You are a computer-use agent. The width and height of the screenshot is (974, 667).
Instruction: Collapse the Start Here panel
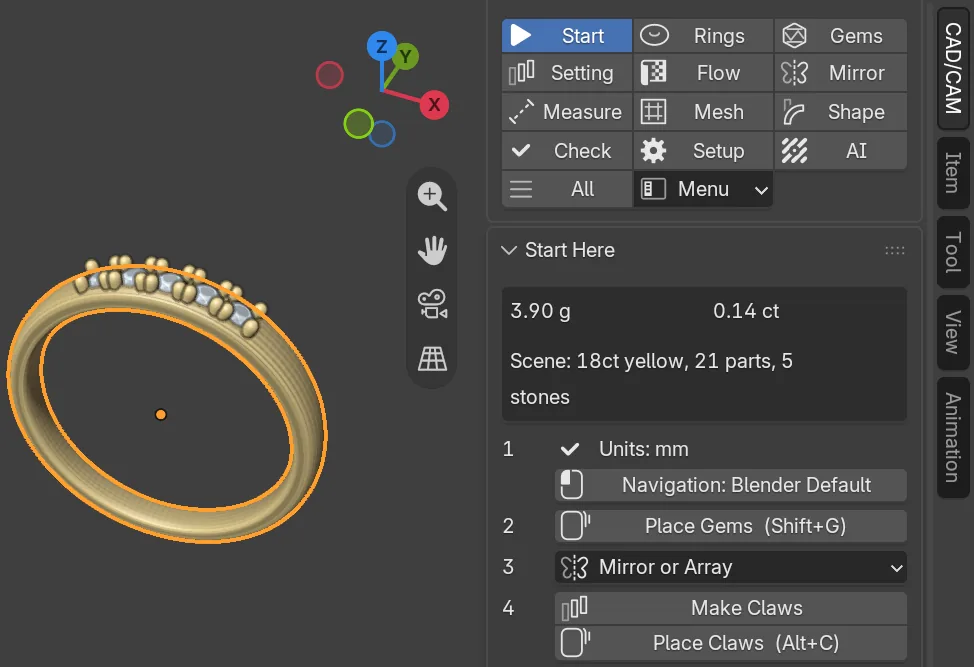(509, 250)
